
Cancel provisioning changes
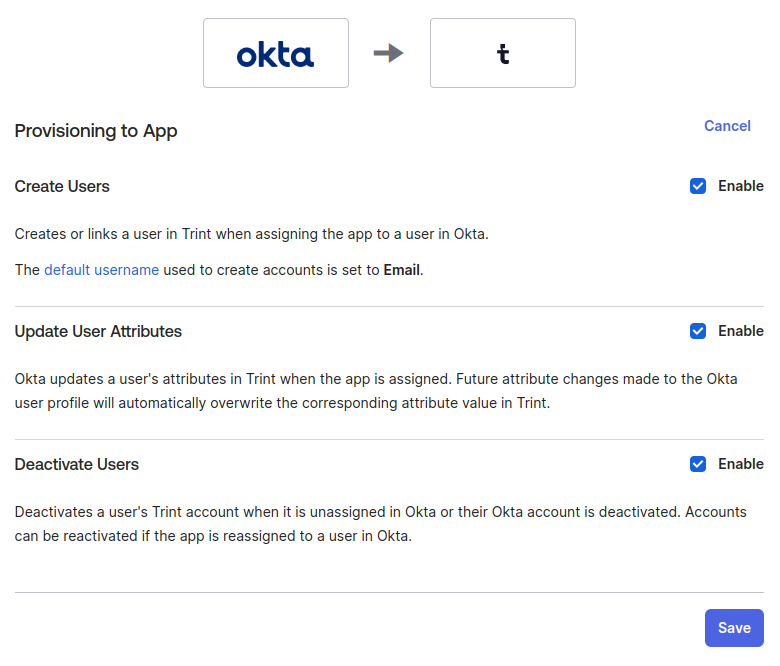point(727,126)
